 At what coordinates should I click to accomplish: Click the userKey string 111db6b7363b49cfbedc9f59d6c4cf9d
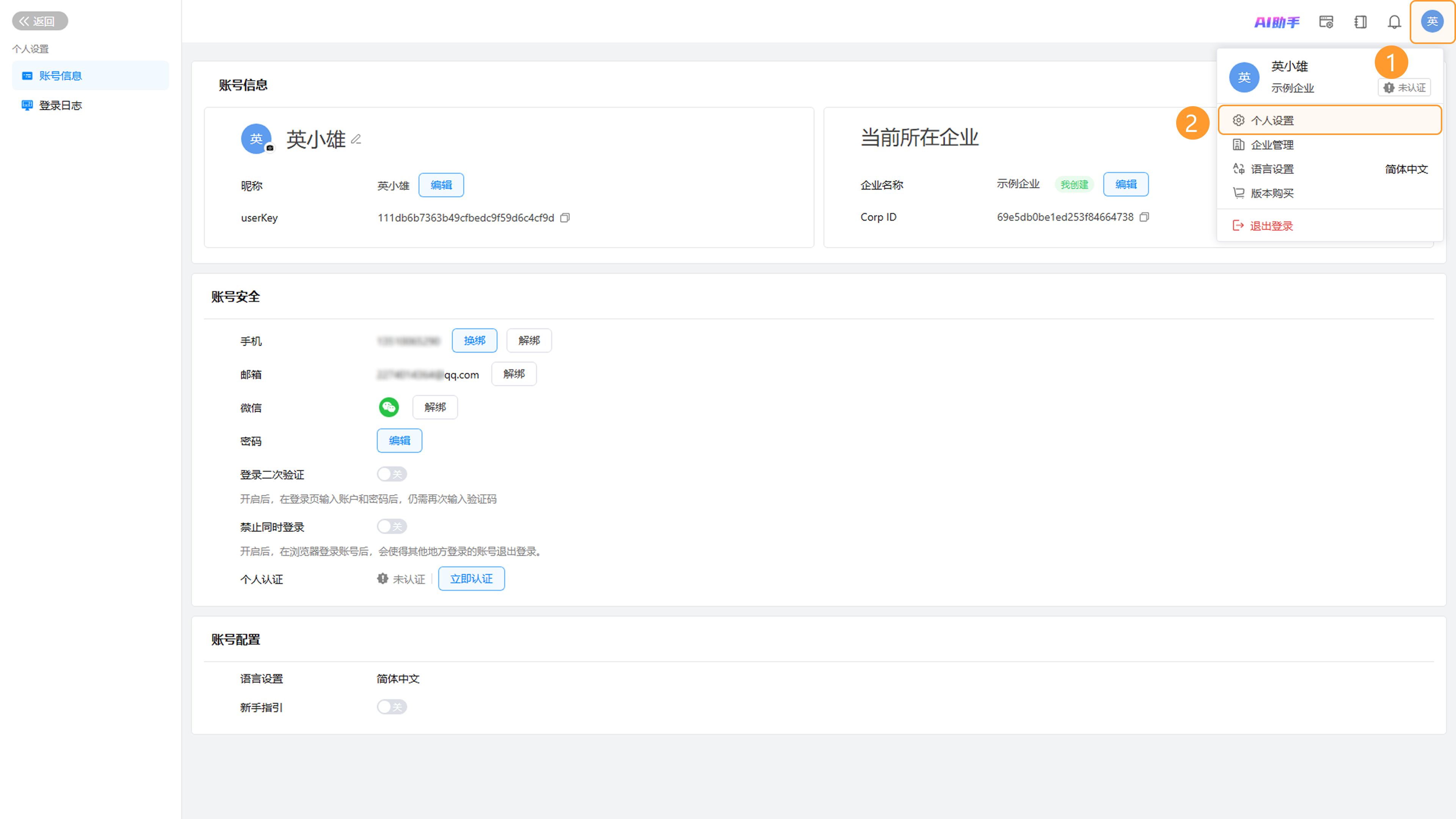(466, 218)
